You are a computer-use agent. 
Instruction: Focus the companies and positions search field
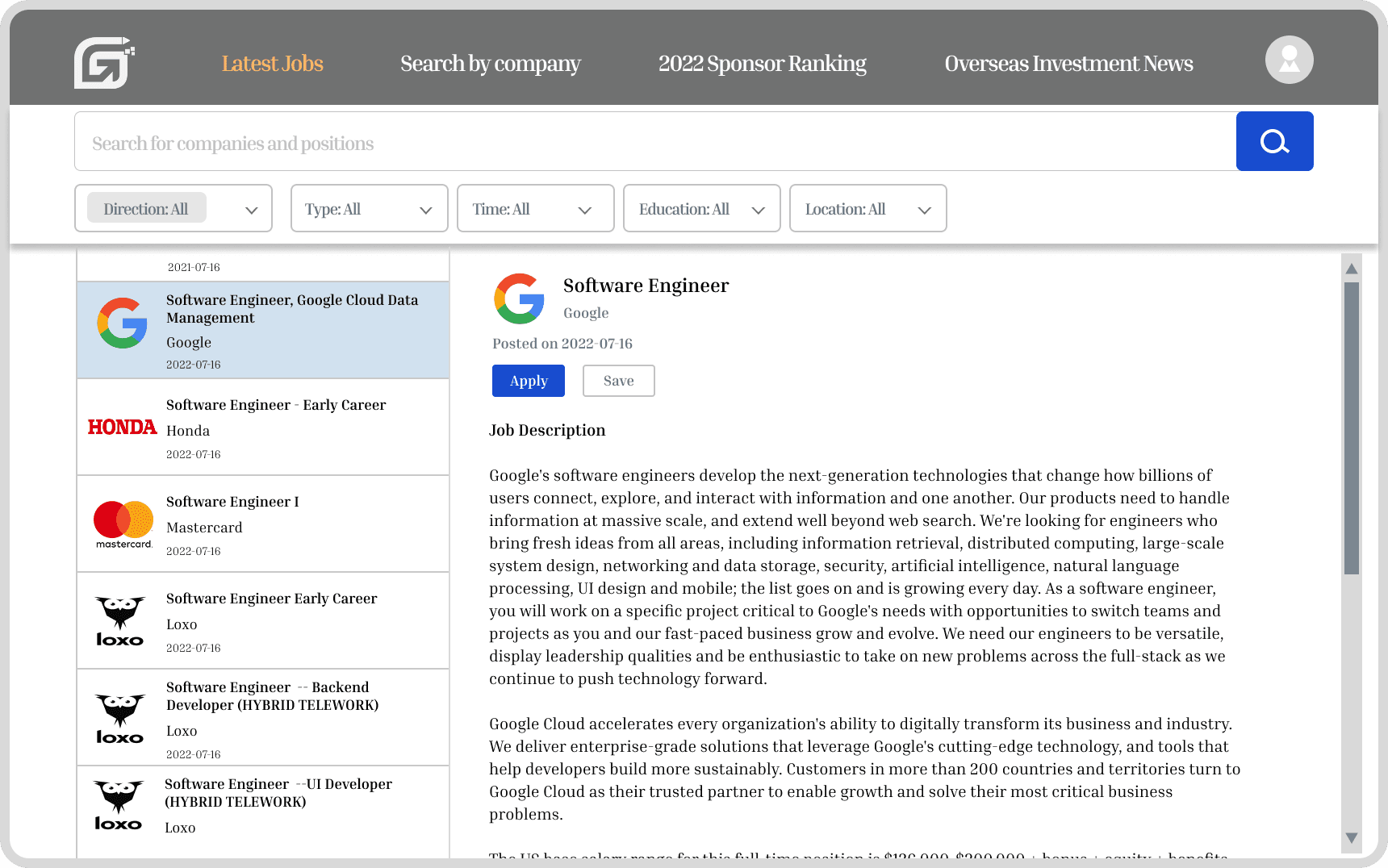pyautogui.click(x=655, y=141)
